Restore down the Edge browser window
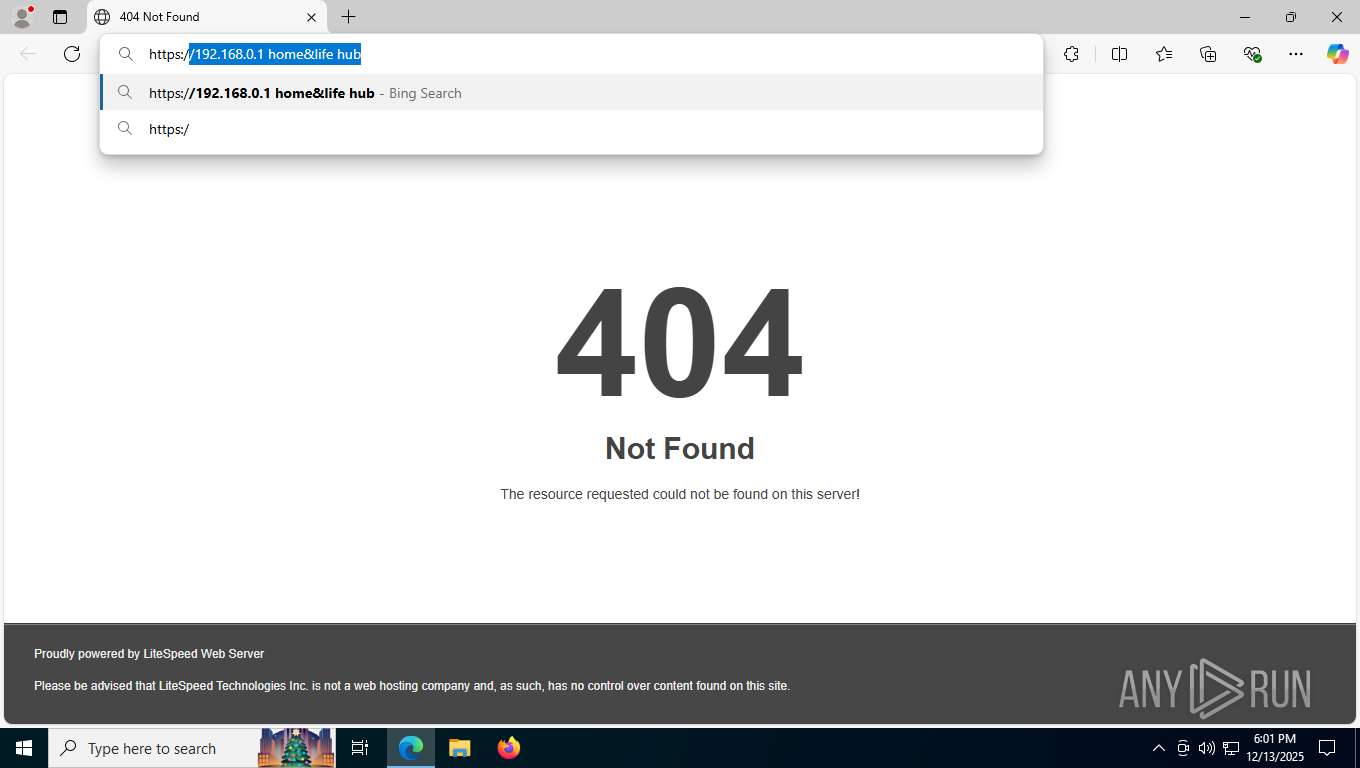Viewport: 1360px width, 768px height. click(1291, 17)
